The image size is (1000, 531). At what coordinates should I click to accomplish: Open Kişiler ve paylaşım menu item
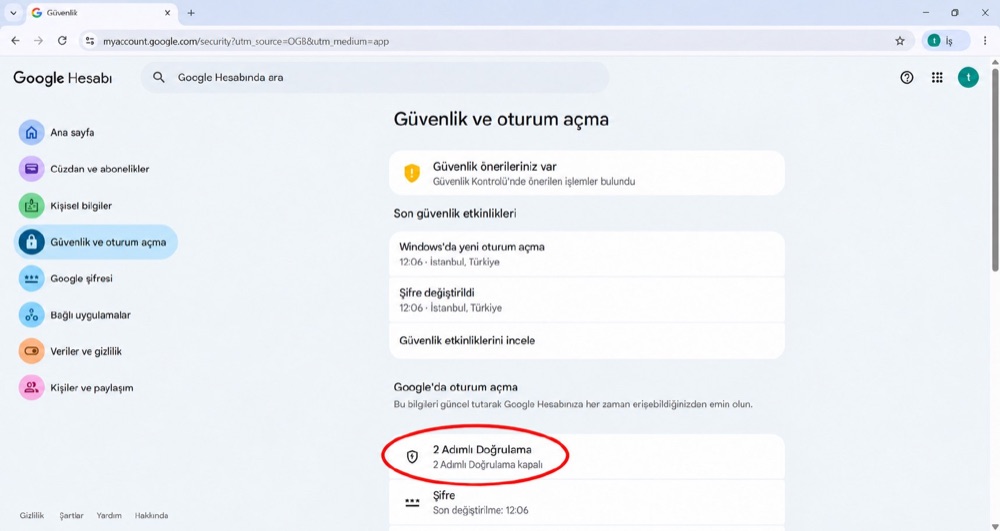pyautogui.click(x=96, y=388)
